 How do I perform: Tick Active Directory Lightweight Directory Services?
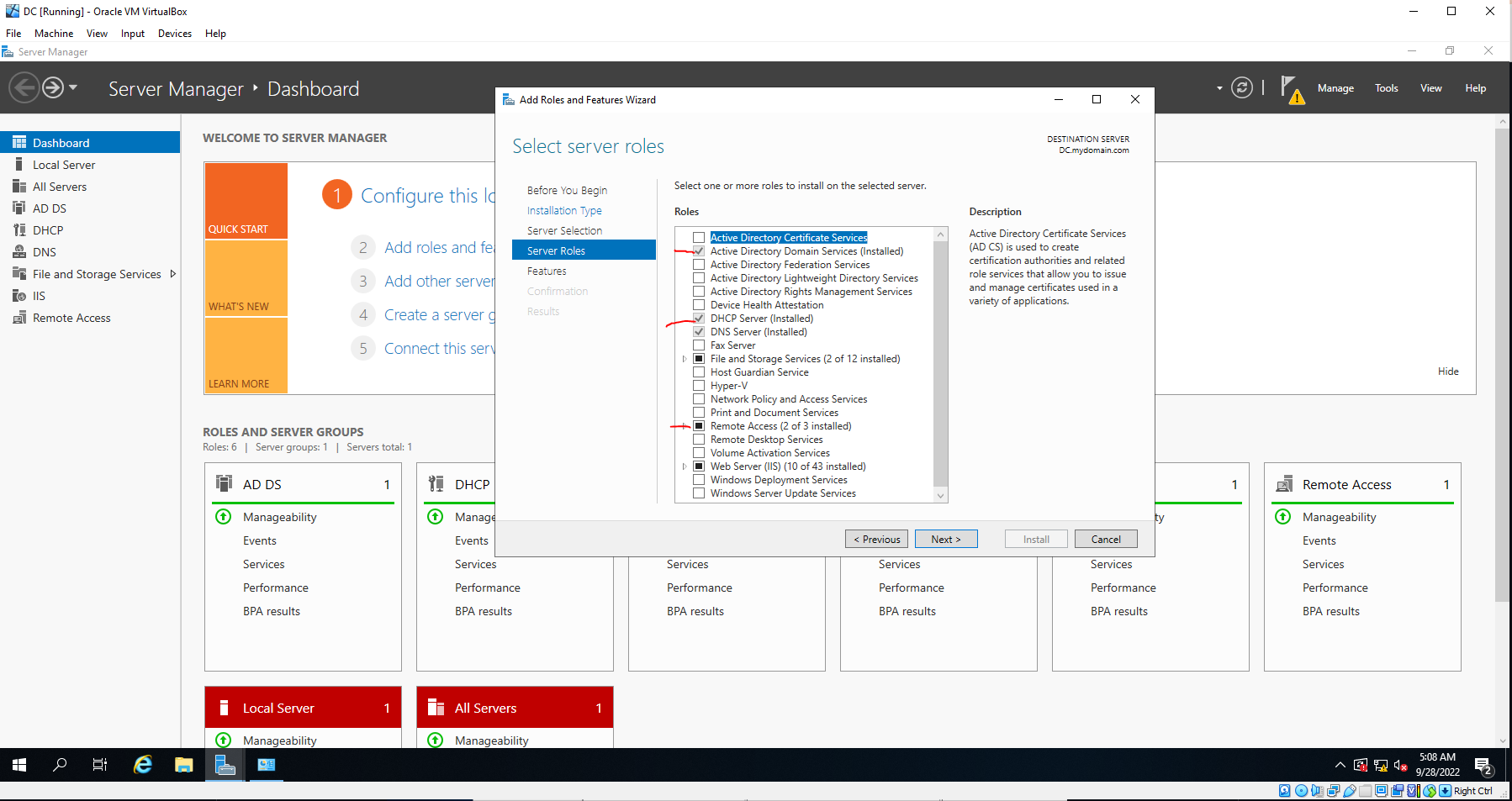click(x=699, y=278)
